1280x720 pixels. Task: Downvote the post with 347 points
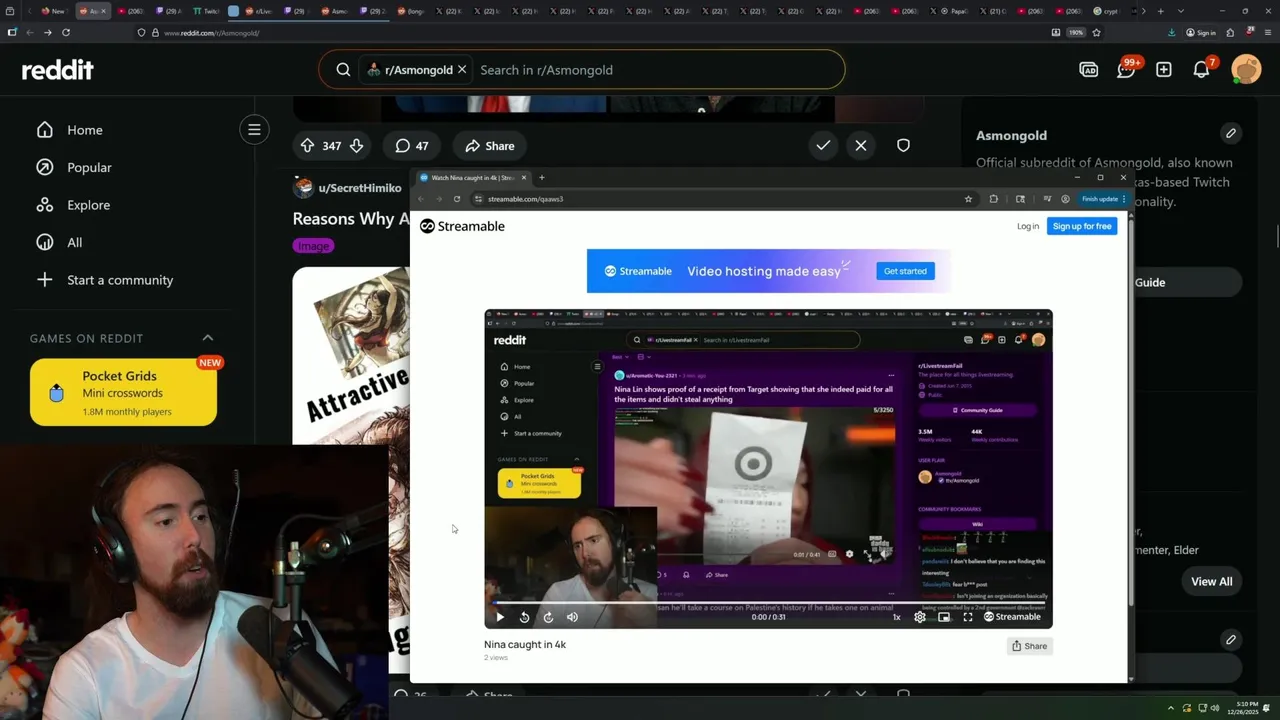pyautogui.click(x=356, y=146)
